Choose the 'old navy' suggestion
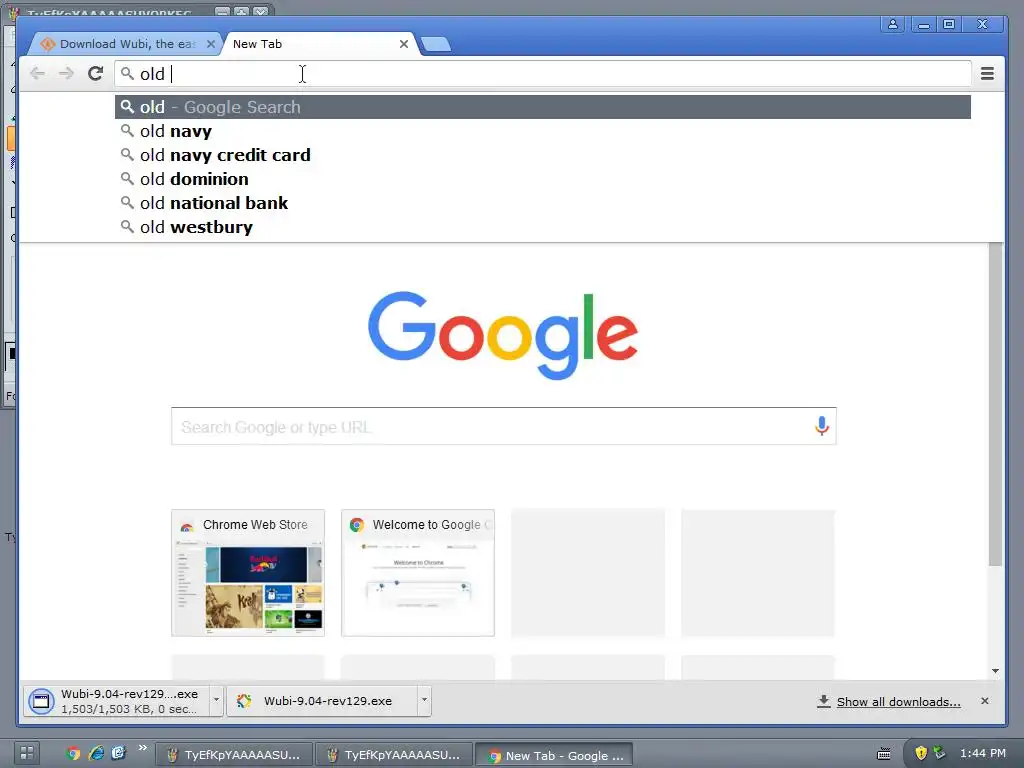Image resolution: width=1024 pixels, height=768 pixels. click(x=543, y=131)
